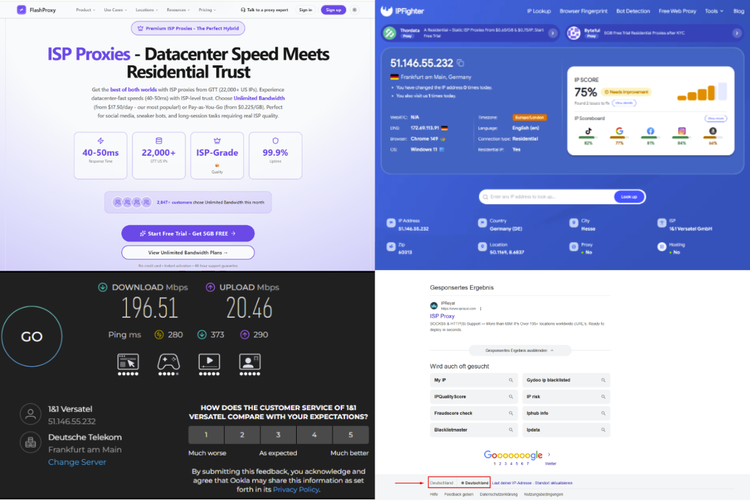Expand the Tools dropdown in IPFighter
The width and height of the screenshot is (750, 500).
point(714,11)
